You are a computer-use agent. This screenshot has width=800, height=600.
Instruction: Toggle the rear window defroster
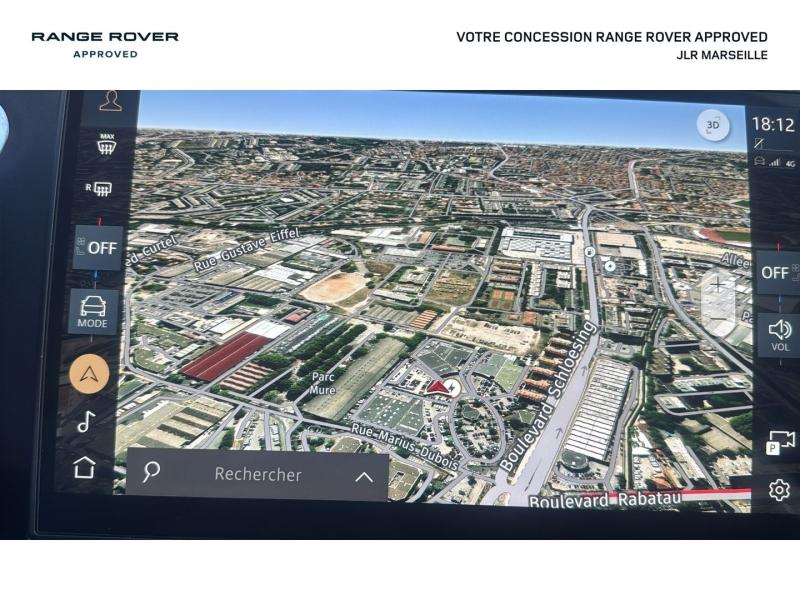100,188
